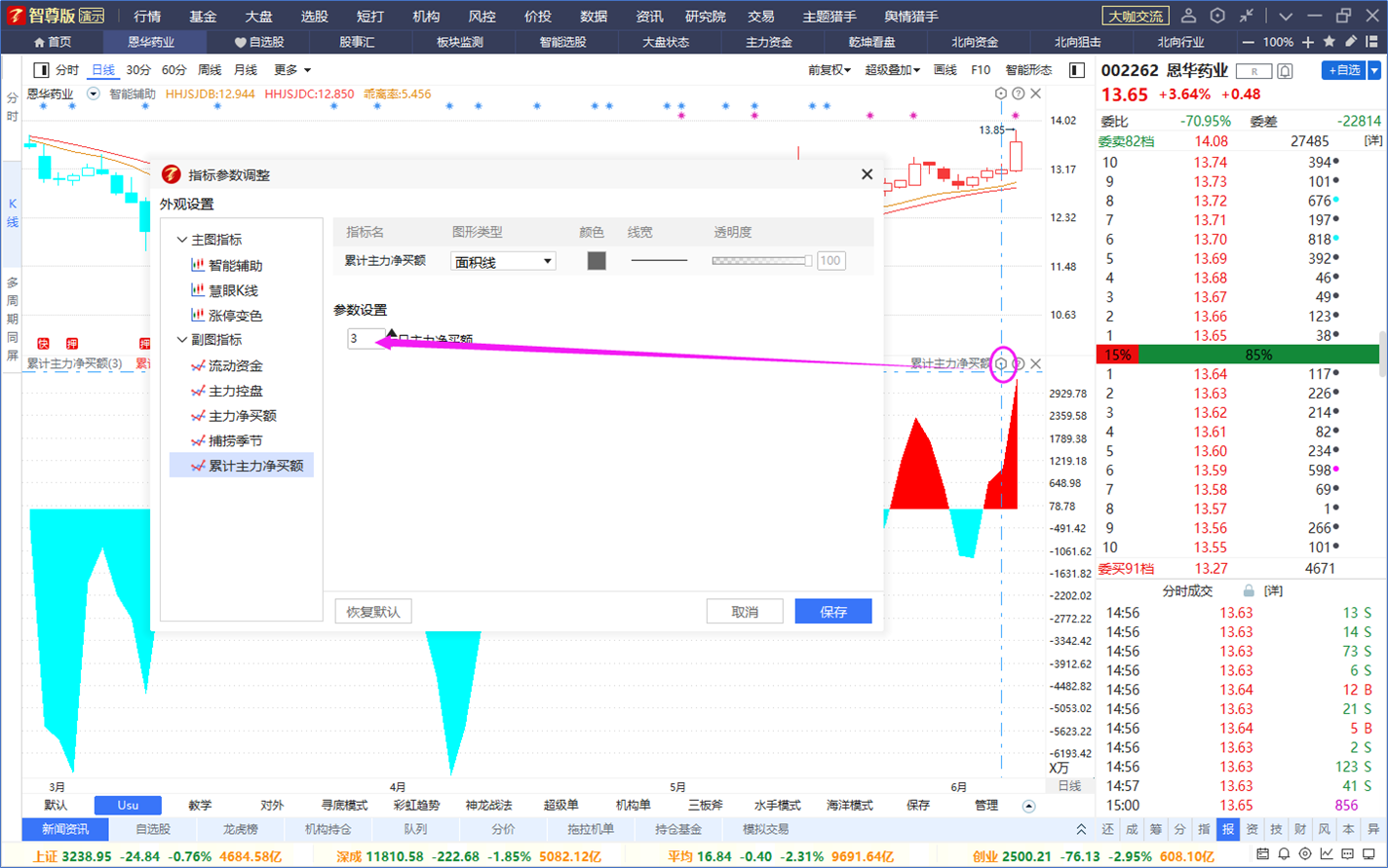Screen dimensions: 1388x868
Task: Click the gray color swatch for 累计主力净买额
Action: click(597, 261)
